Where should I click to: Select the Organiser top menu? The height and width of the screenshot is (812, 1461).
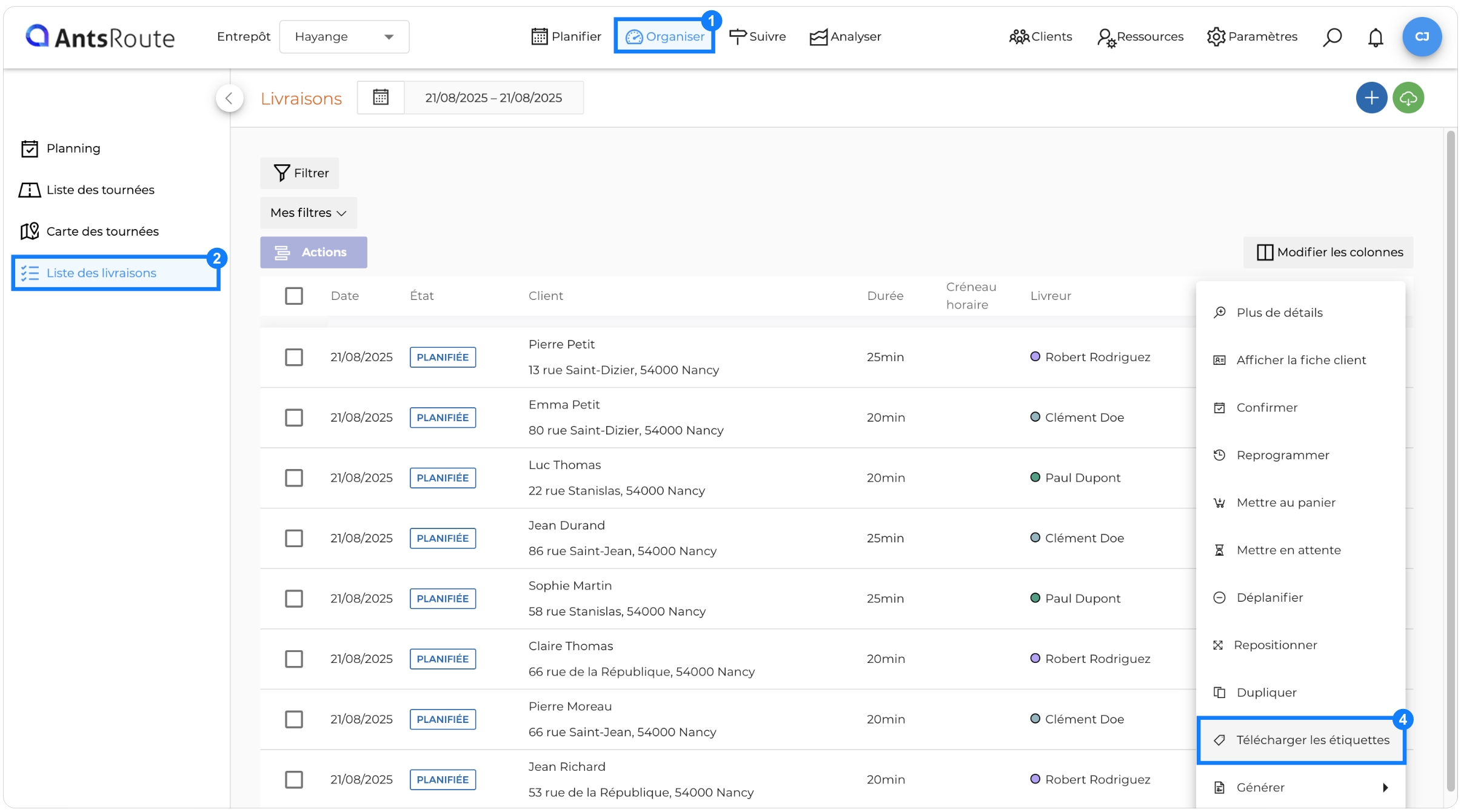[x=664, y=36]
